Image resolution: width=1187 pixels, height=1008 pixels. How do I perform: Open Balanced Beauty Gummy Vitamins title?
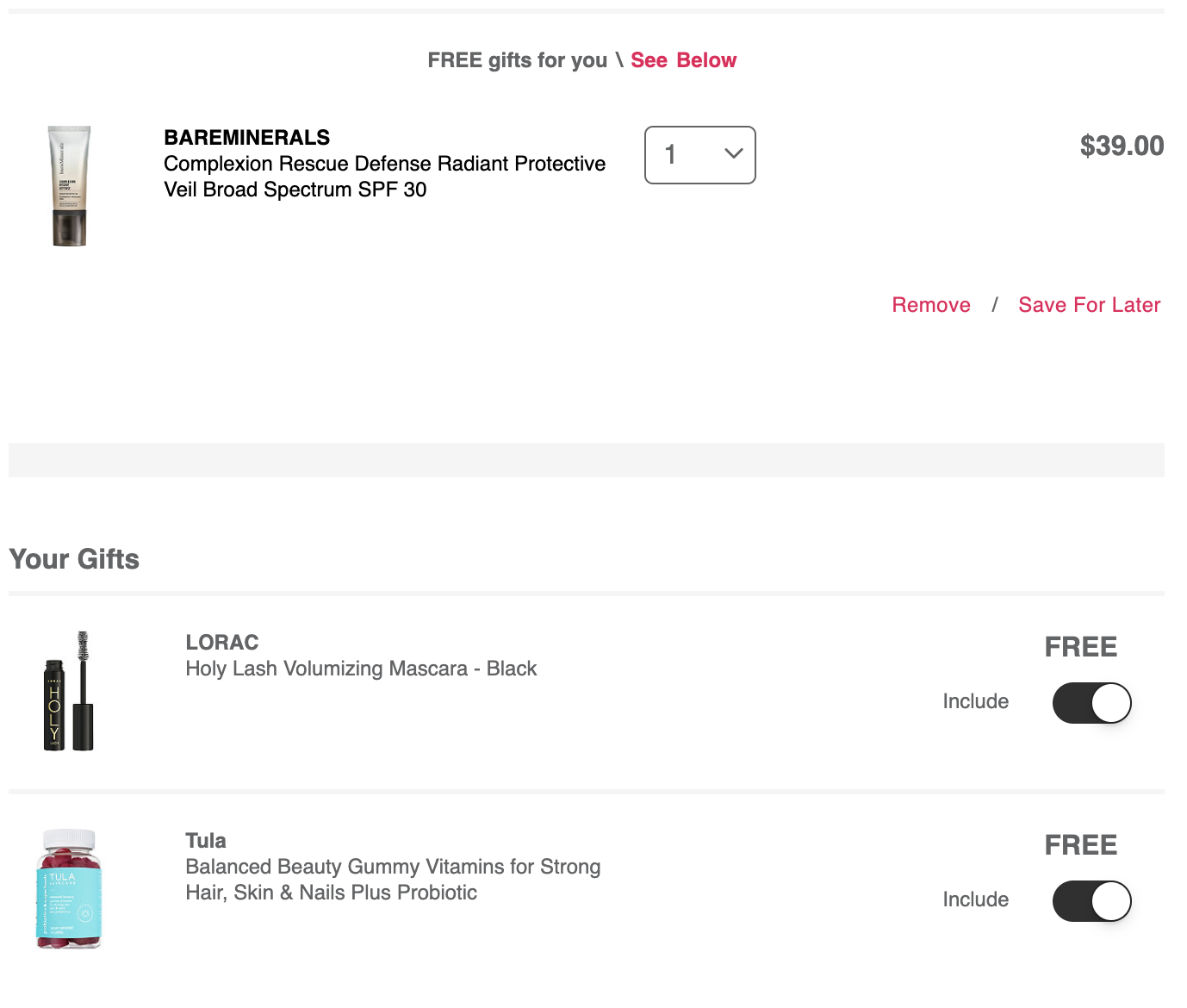(393, 880)
